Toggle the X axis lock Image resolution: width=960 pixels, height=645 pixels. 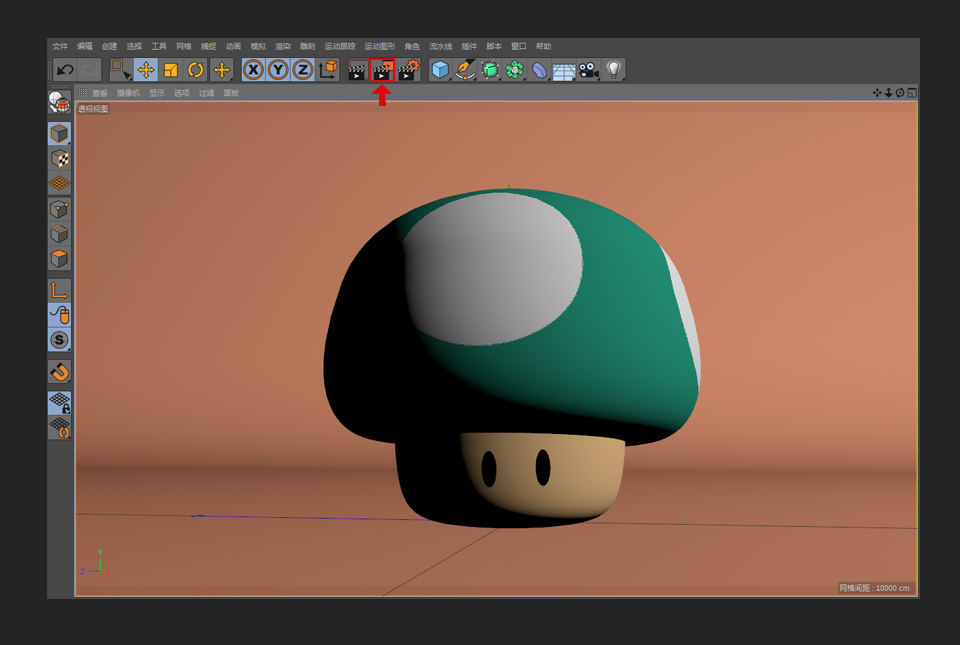pyautogui.click(x=253, y=70)
